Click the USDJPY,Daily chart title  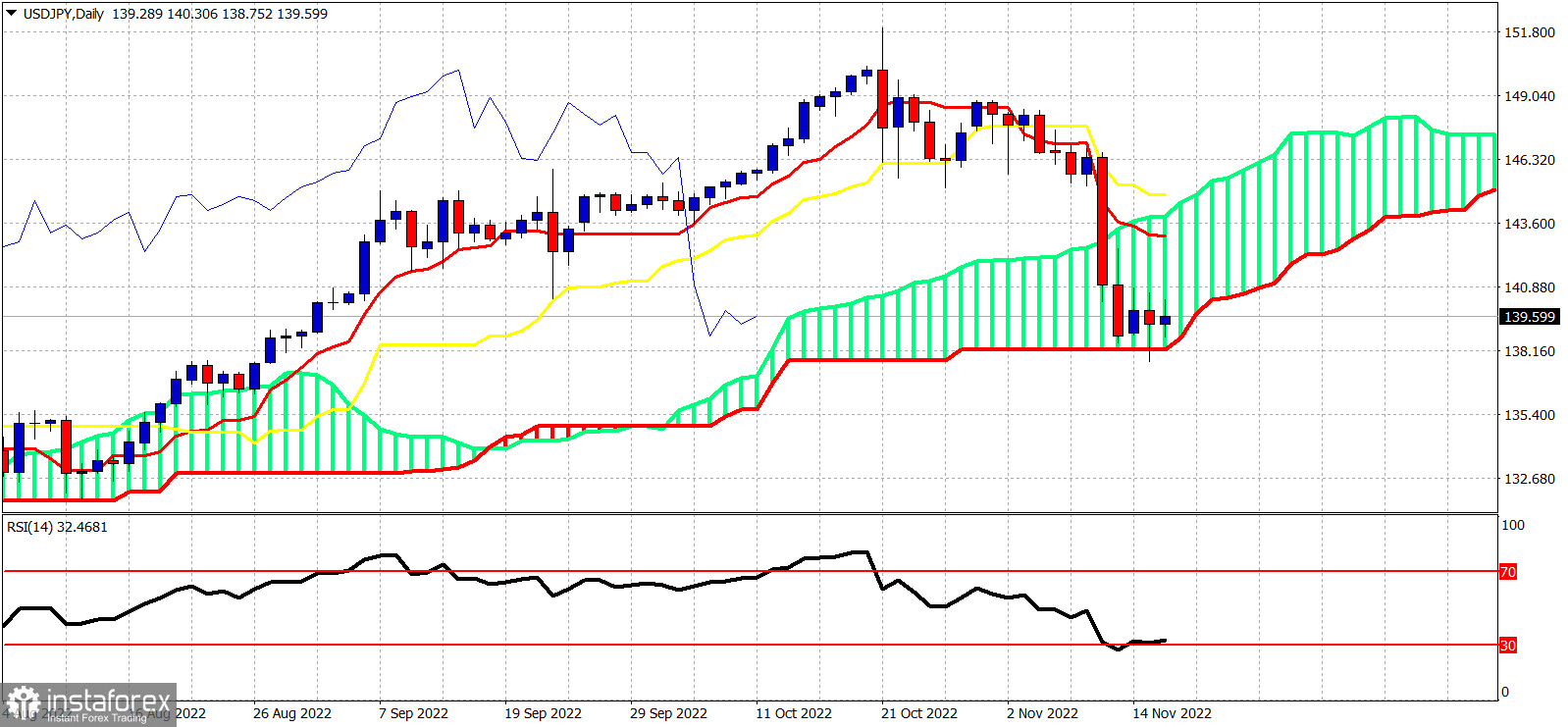[64, 14]
